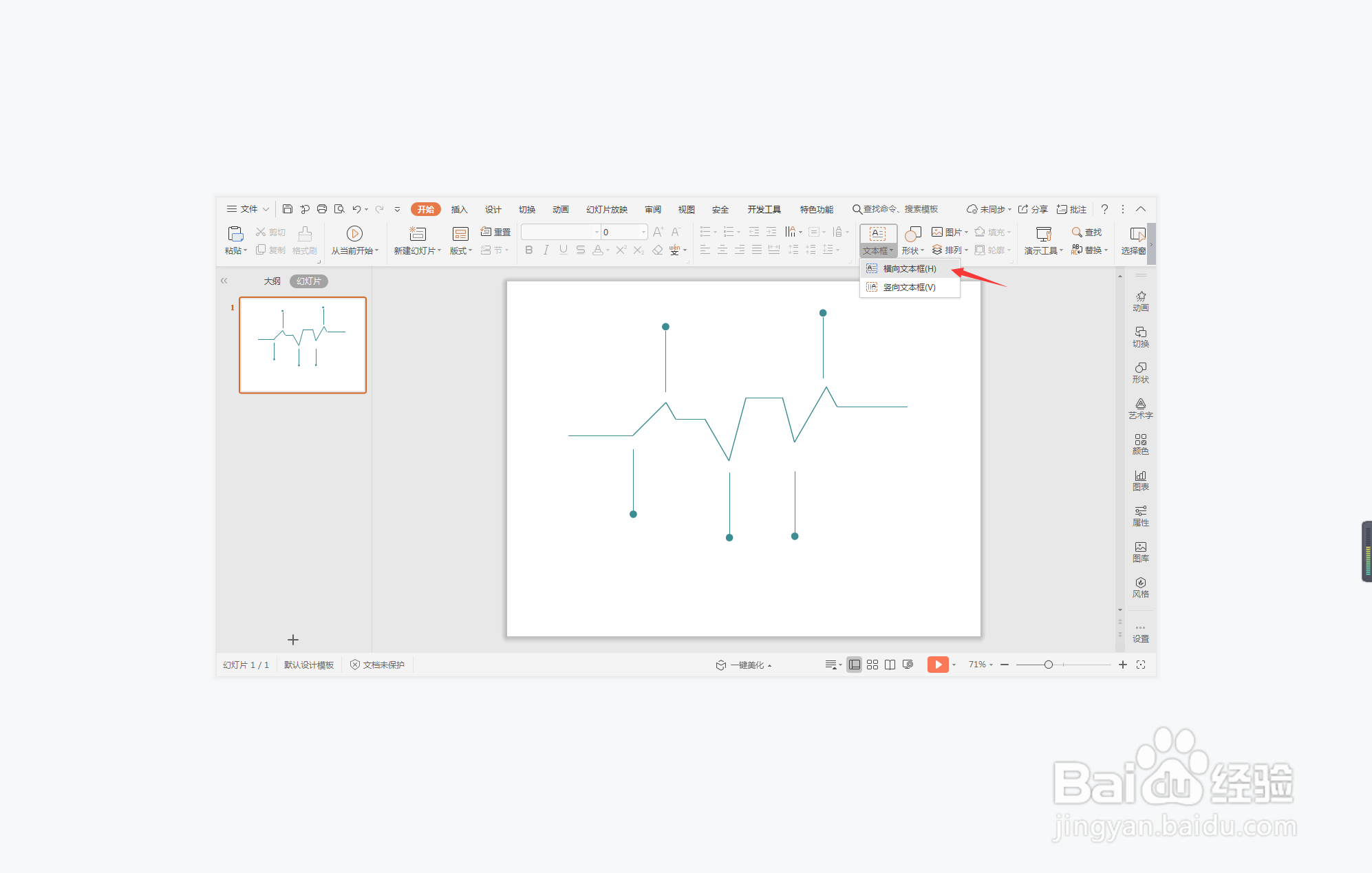Click the Save icon in quick access toolbar

click(x=288, y=209)
